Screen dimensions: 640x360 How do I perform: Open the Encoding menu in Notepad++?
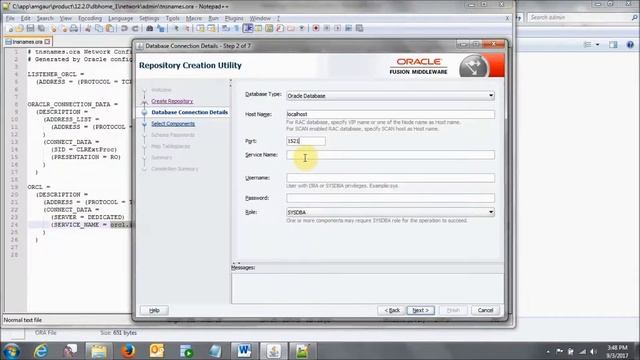[90, 18]
